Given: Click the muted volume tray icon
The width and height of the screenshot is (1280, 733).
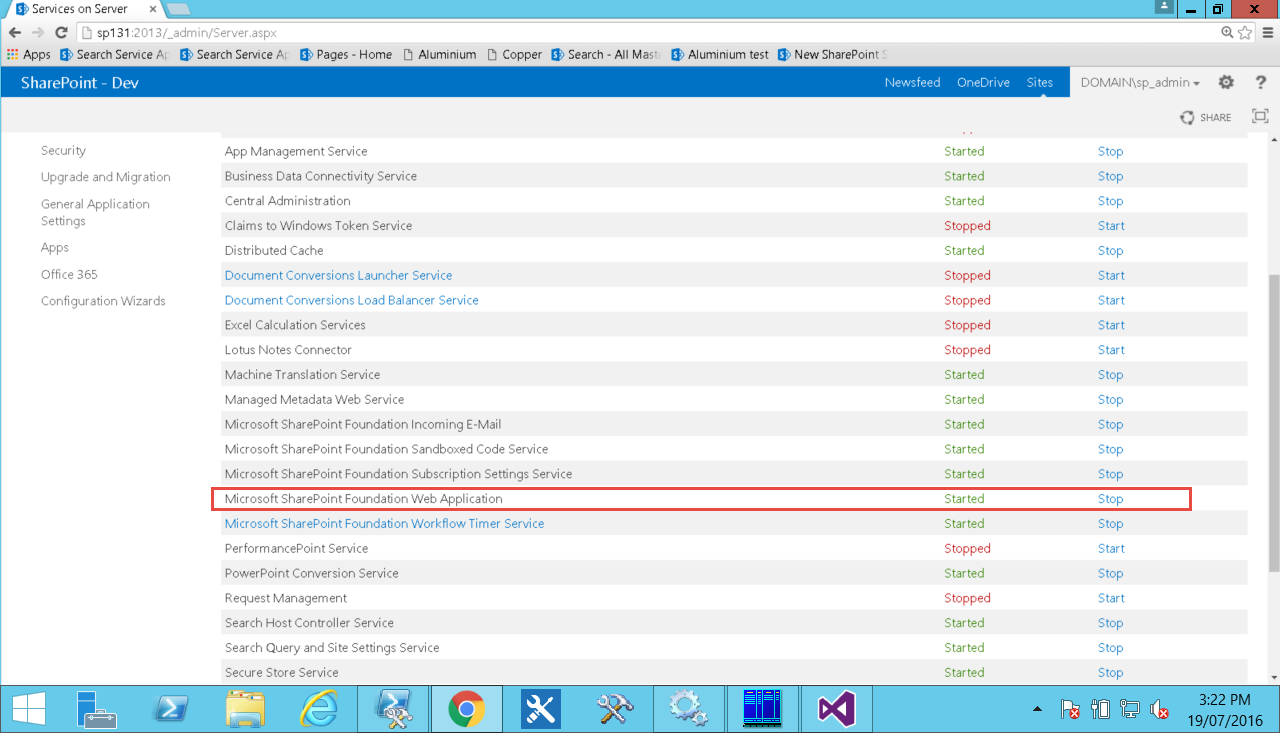Looking at the screenshot, I should [x=1160, y=710].
